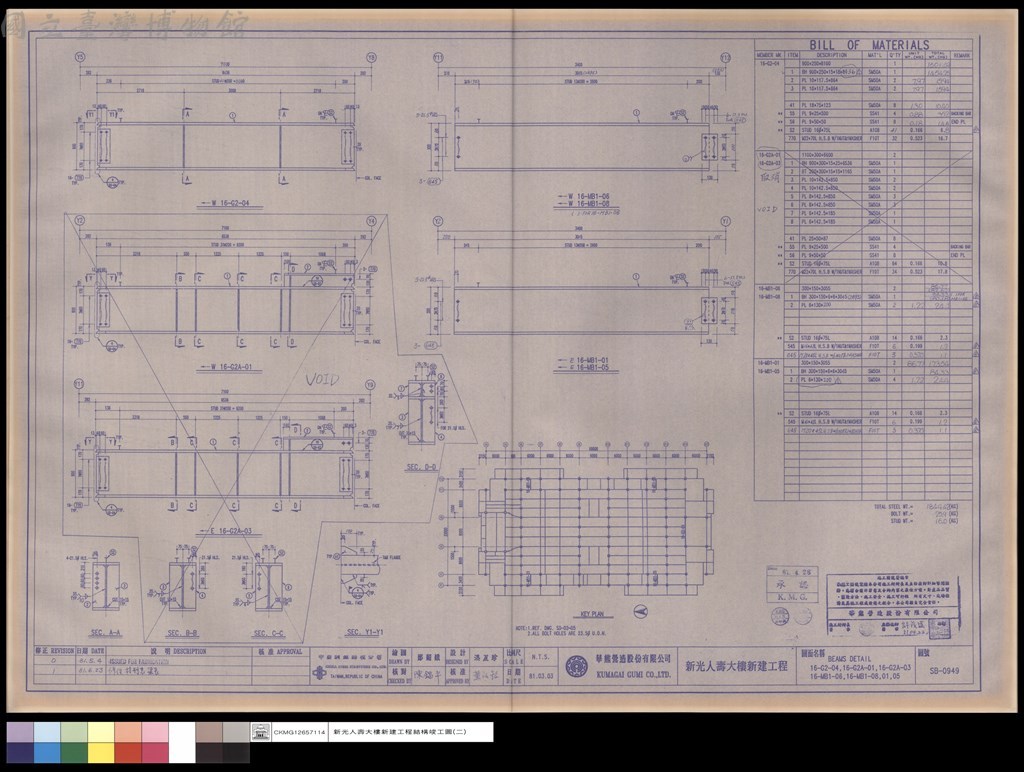Viewport: 1024px width, 772px height.
Task: Pick the lavender swatch on the color chart
Action: pos(20,732)
